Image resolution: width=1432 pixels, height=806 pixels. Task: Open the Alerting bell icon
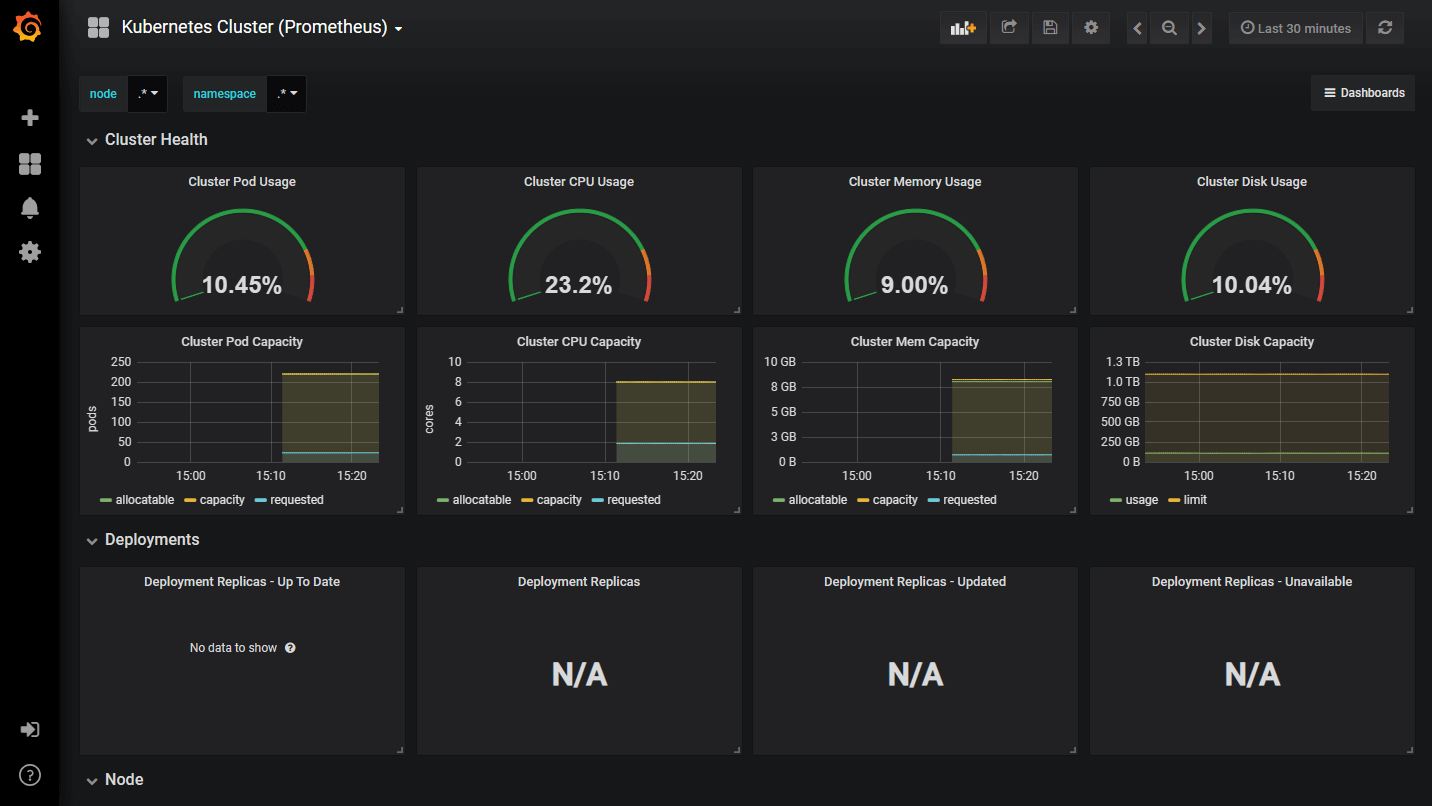coord(30,208)
